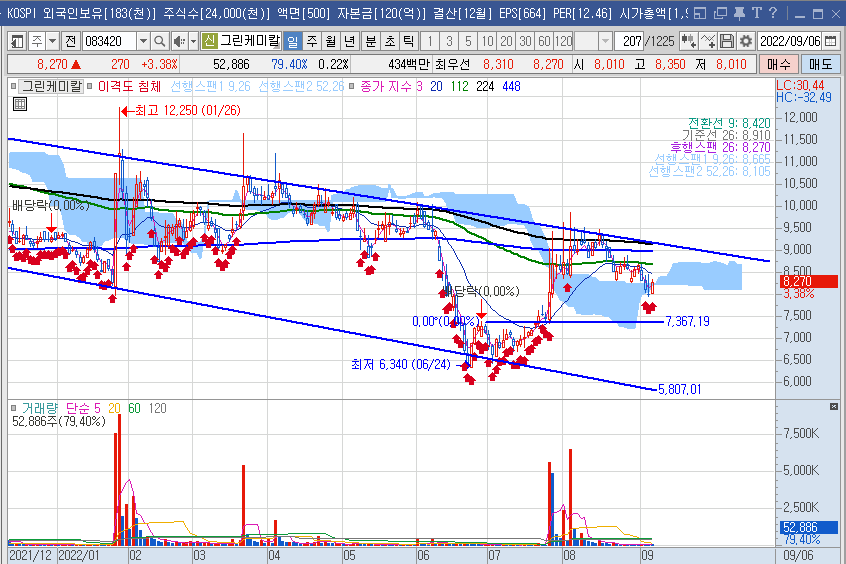Select the 월 monthly chart period
The image size is (846, 564).
[x=331, y=41]
